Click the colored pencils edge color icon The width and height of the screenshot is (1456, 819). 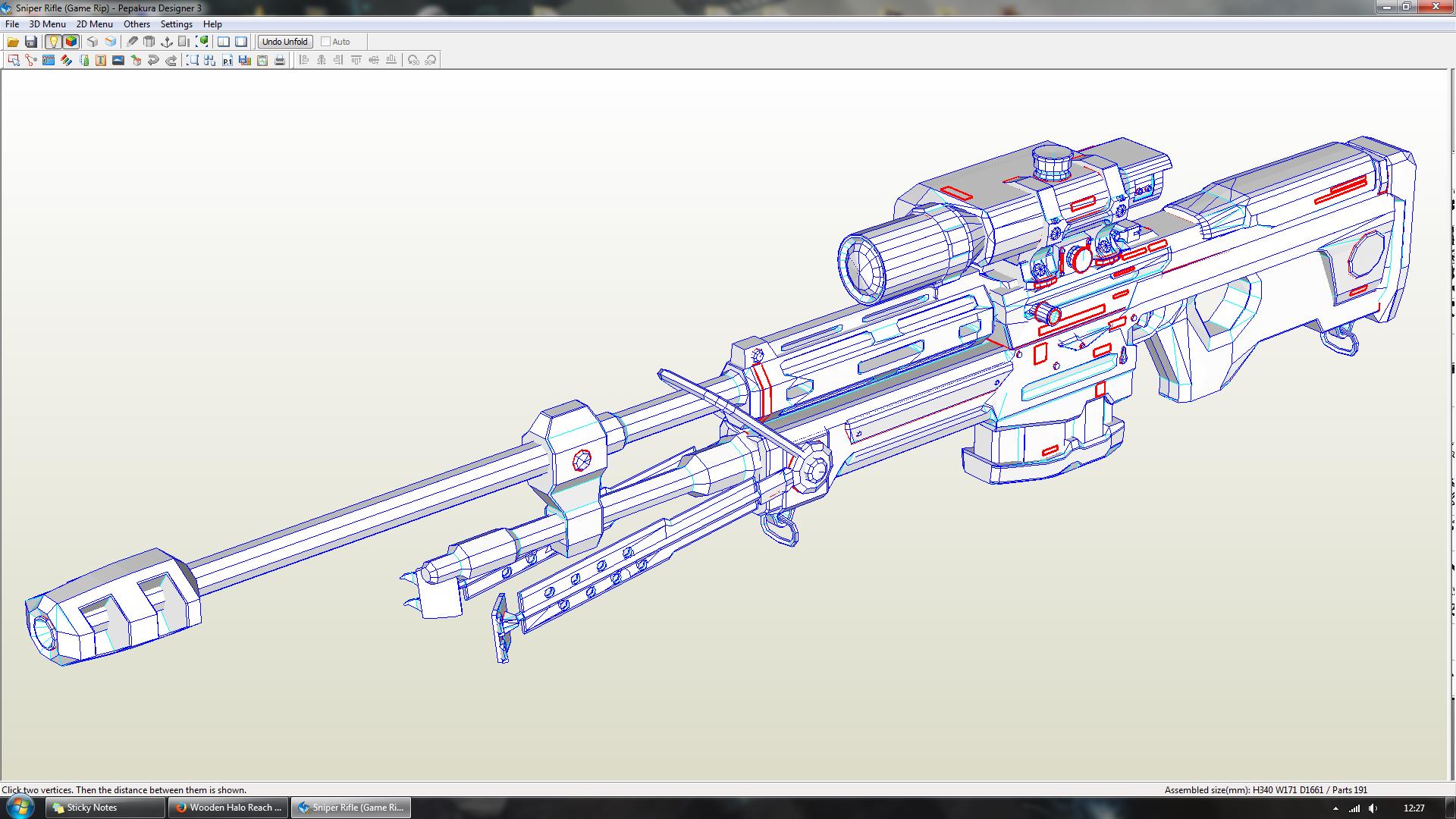tap(66, 60)
